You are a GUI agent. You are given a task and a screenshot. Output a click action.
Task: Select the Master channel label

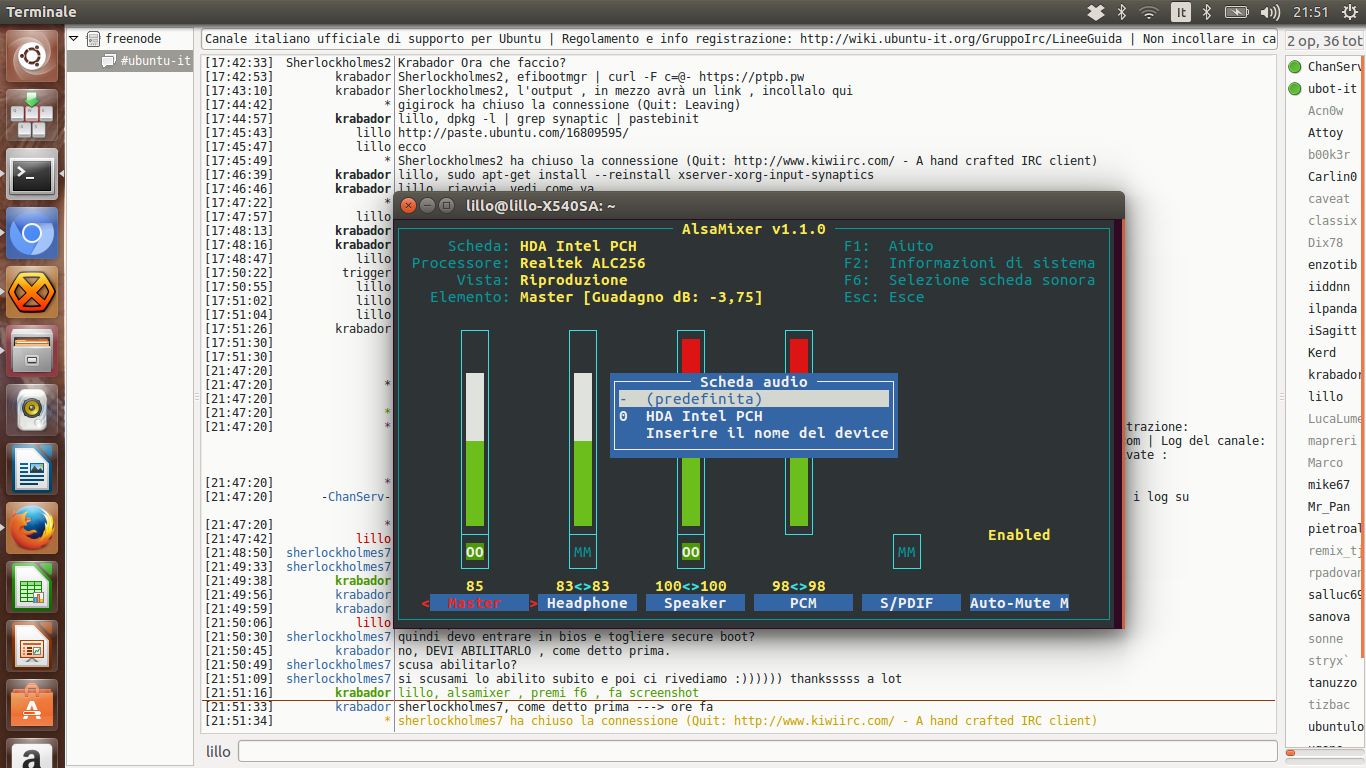(475, 603)
